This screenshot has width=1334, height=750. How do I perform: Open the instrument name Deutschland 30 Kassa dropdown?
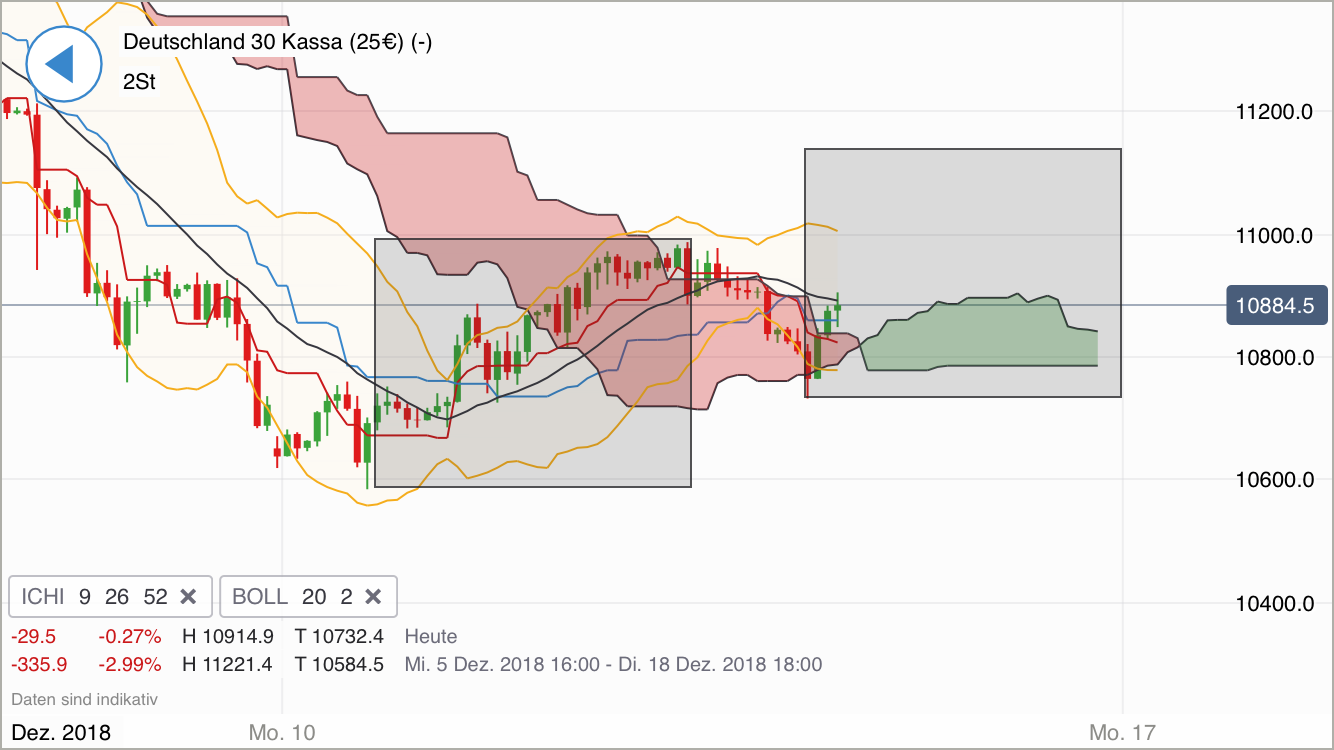(x=280, y=42)
